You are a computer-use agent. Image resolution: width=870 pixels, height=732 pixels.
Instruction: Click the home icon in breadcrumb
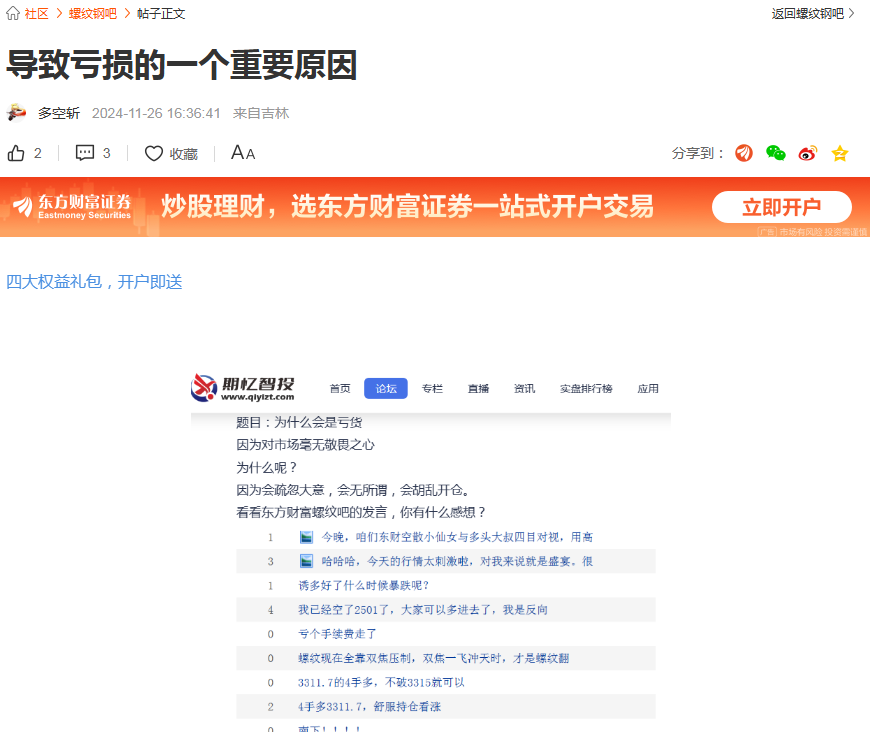tap(13, 13)
